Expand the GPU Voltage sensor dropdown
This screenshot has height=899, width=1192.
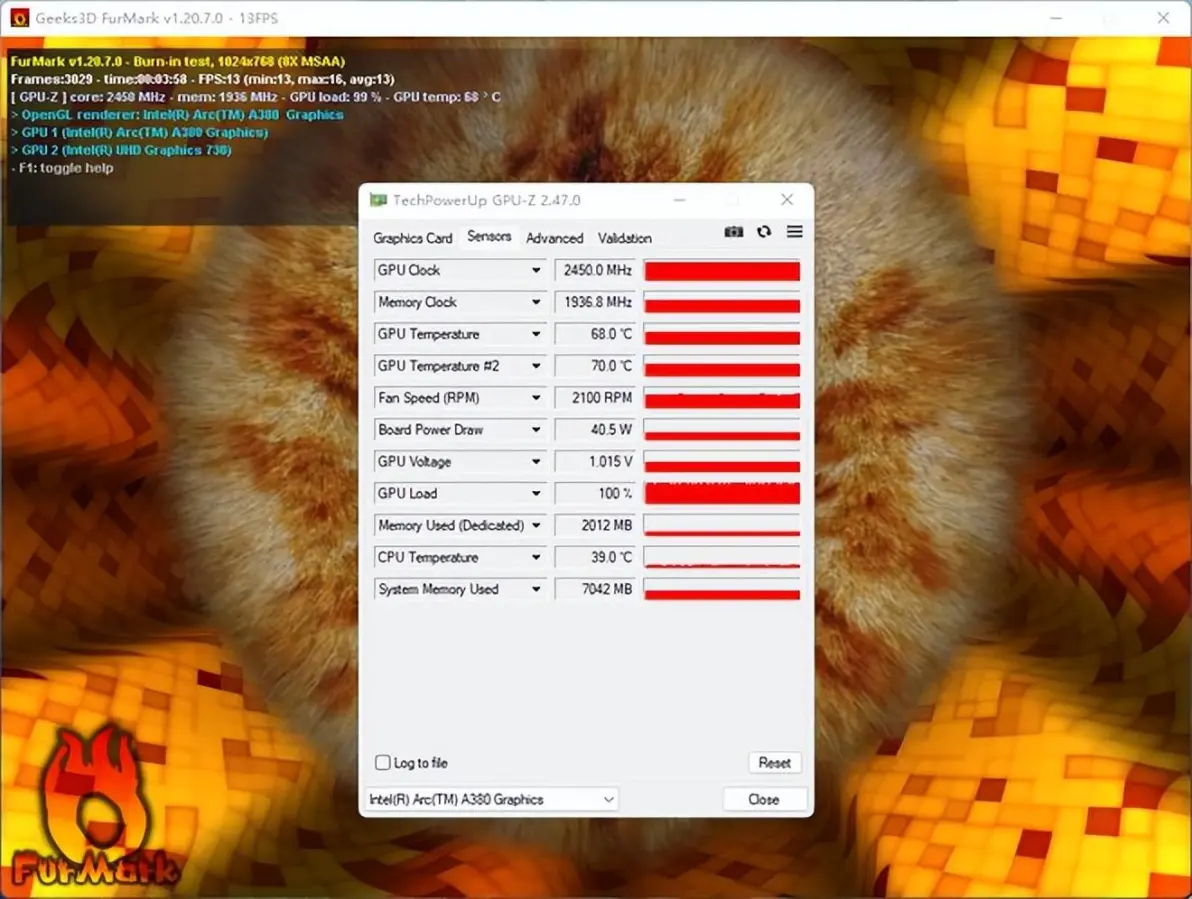point(536,462)
